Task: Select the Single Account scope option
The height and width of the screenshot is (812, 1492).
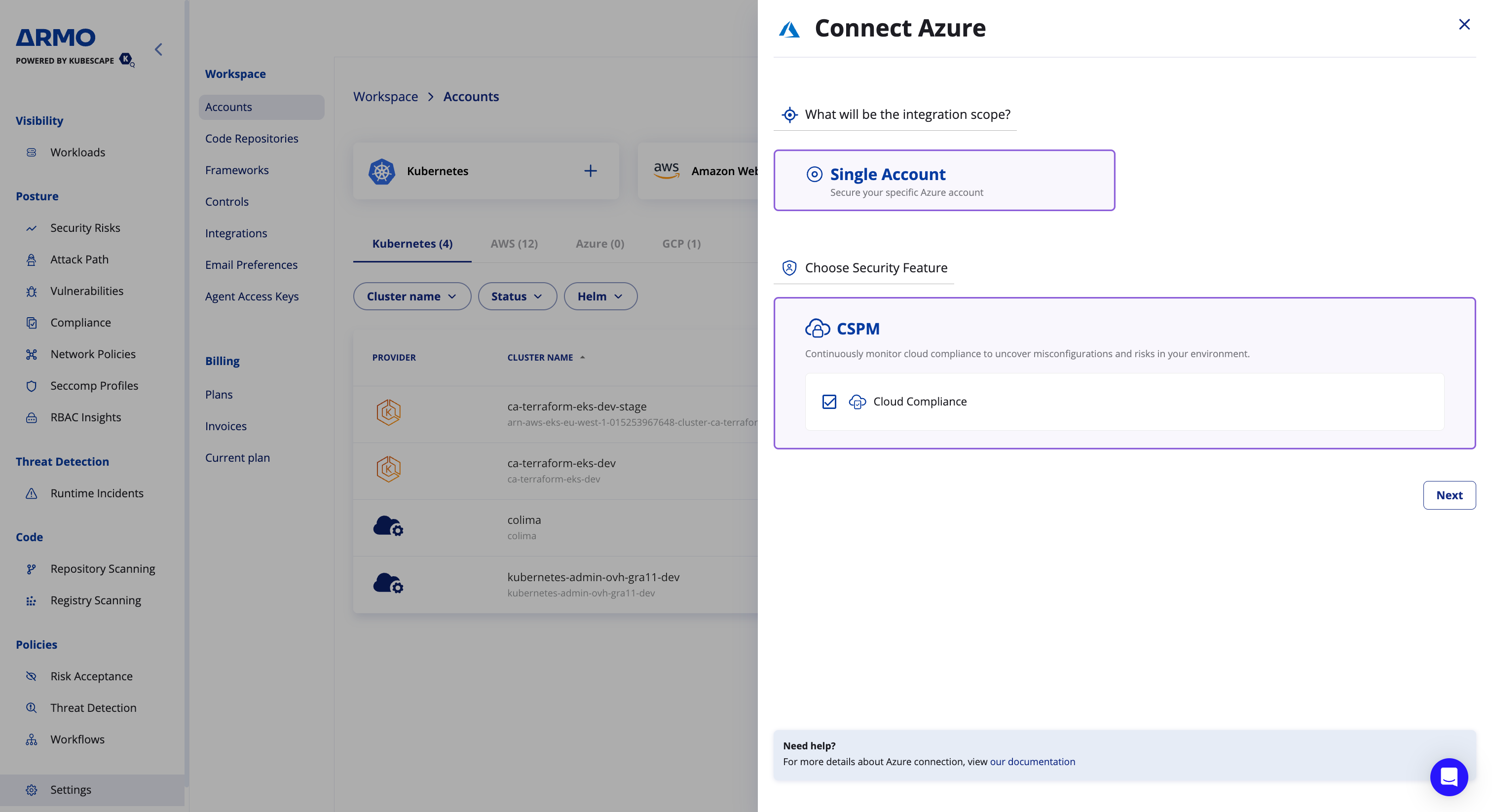Action: [944, 181]
